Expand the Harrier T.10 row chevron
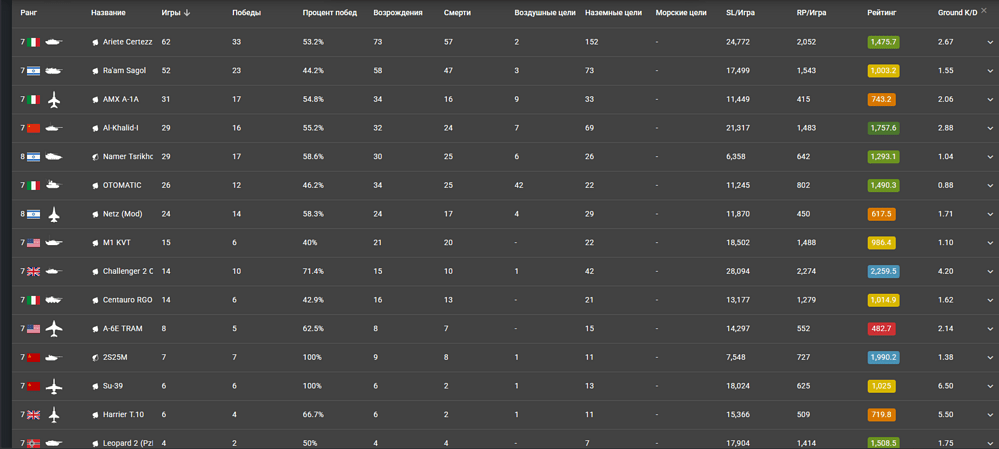The height and width of the screenshot is (449, 999). (990, 415)
